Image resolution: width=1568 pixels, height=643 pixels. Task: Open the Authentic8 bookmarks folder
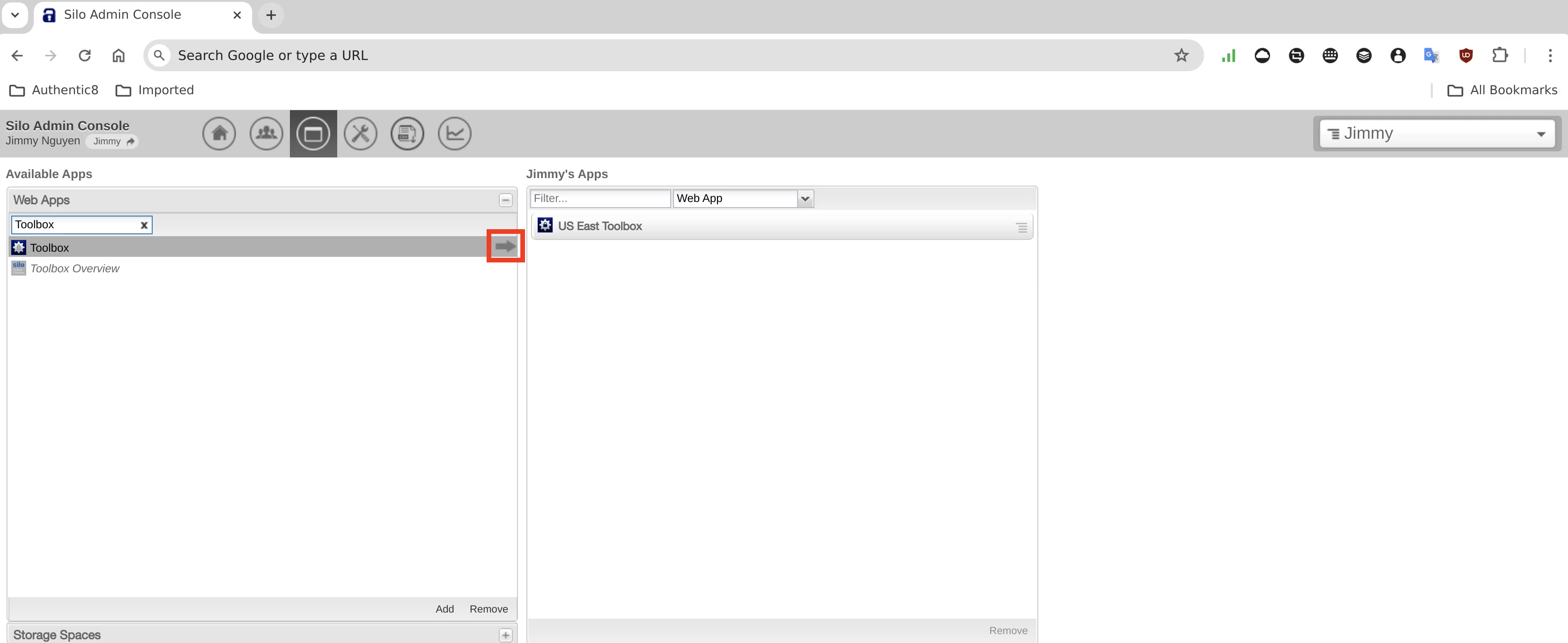click(x=54, y=90)
